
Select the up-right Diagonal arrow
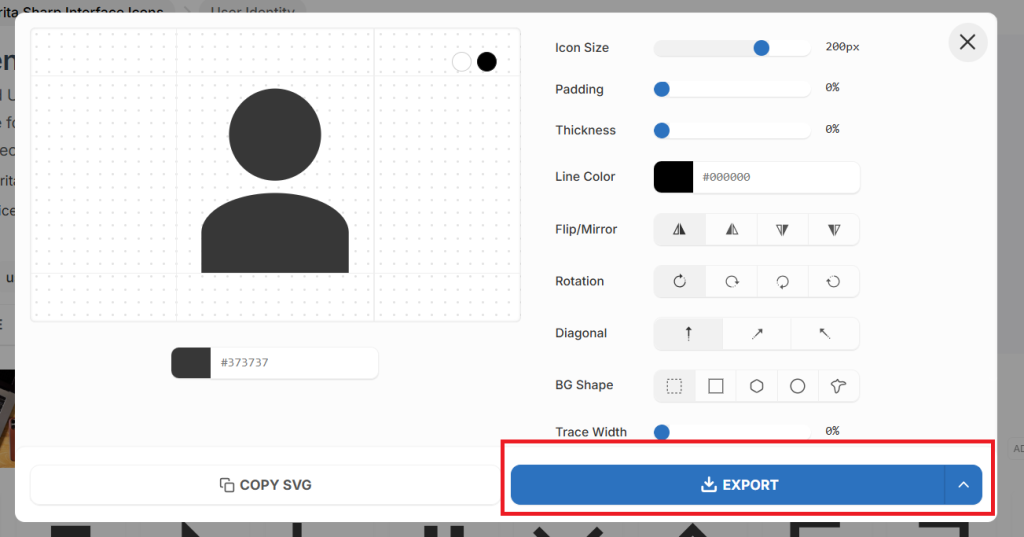[x=757, y=333]
